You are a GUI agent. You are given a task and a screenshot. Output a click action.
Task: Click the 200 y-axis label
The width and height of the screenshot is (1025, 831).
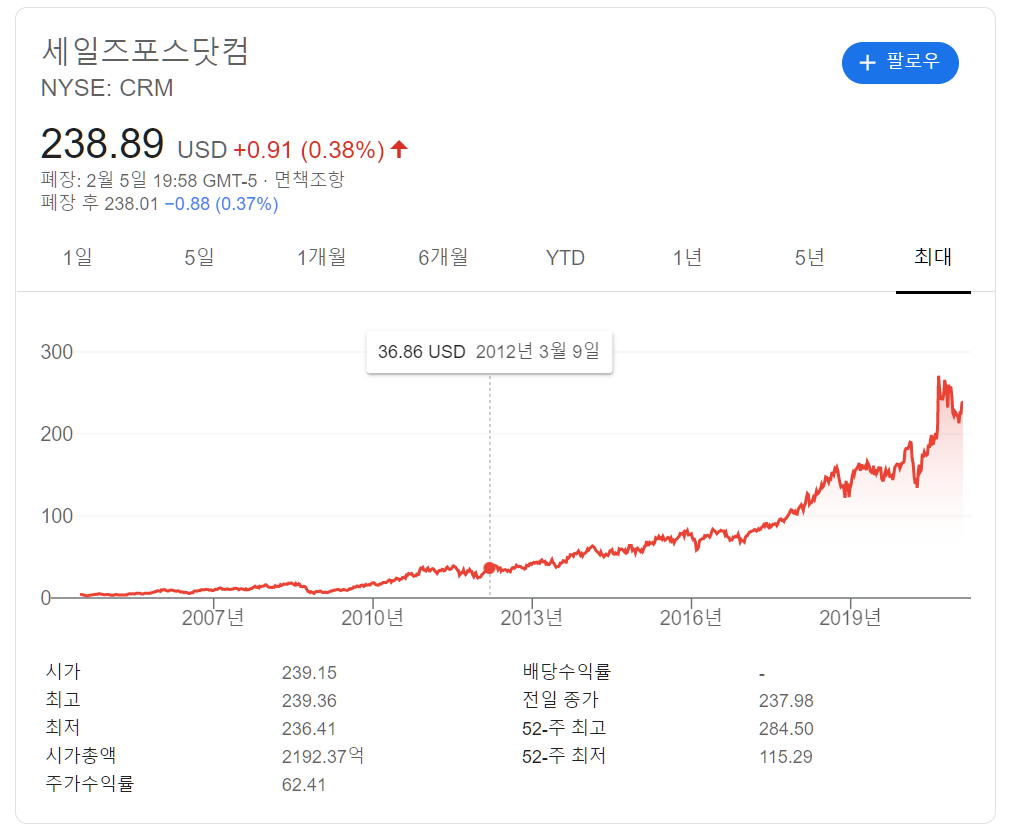tap(57, 433)
